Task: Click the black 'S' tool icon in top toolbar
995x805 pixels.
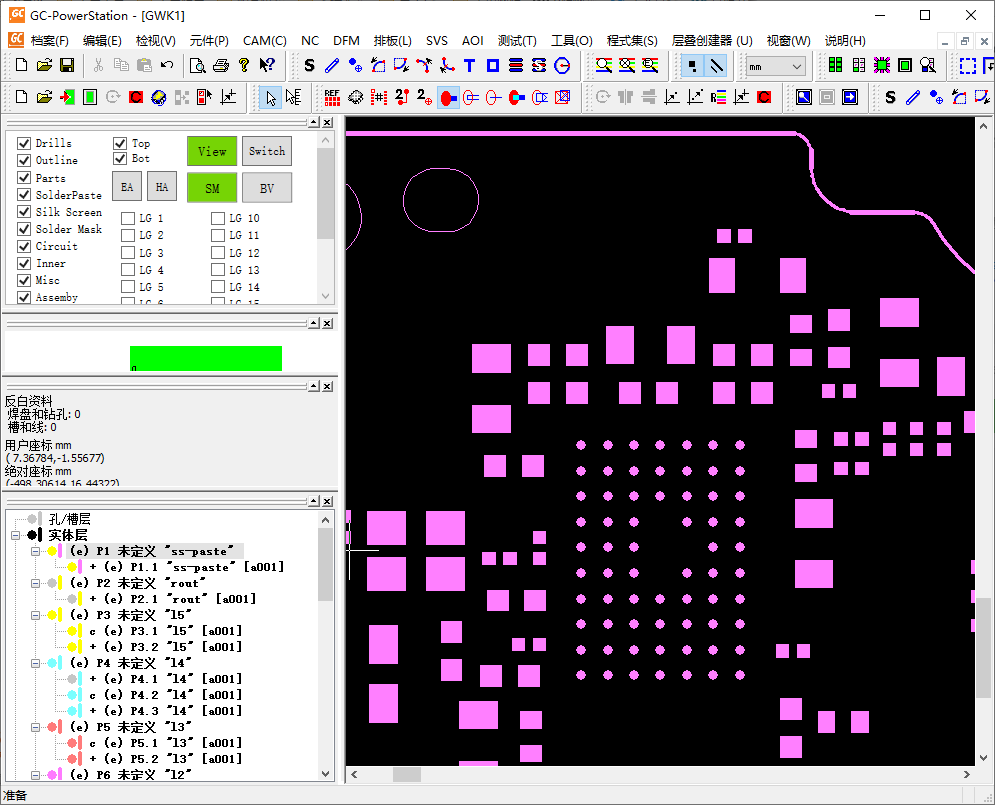Action: (x=309, y=66)
